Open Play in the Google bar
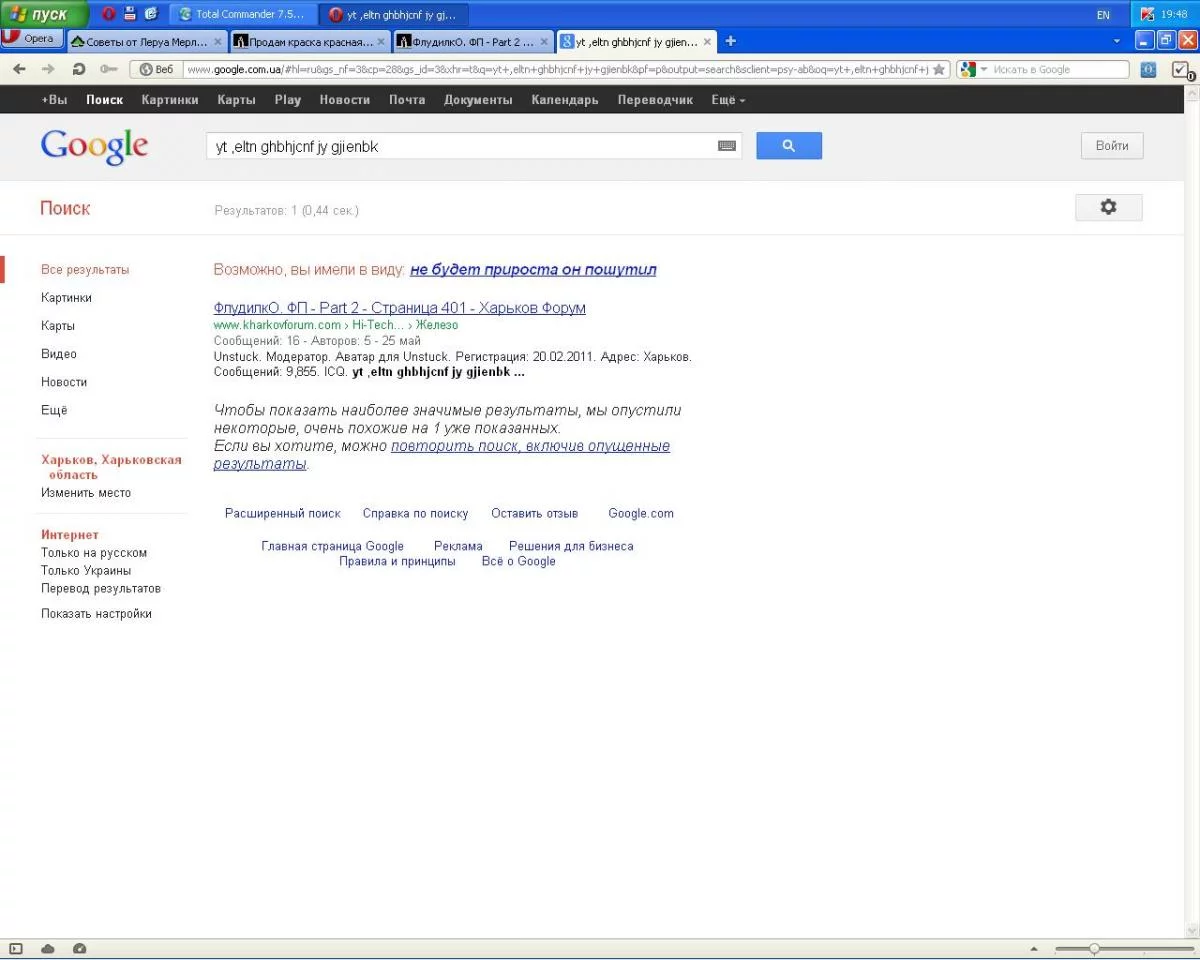Screen dimensions: 1200x960 pyautogui.click(x=288, y=100)
